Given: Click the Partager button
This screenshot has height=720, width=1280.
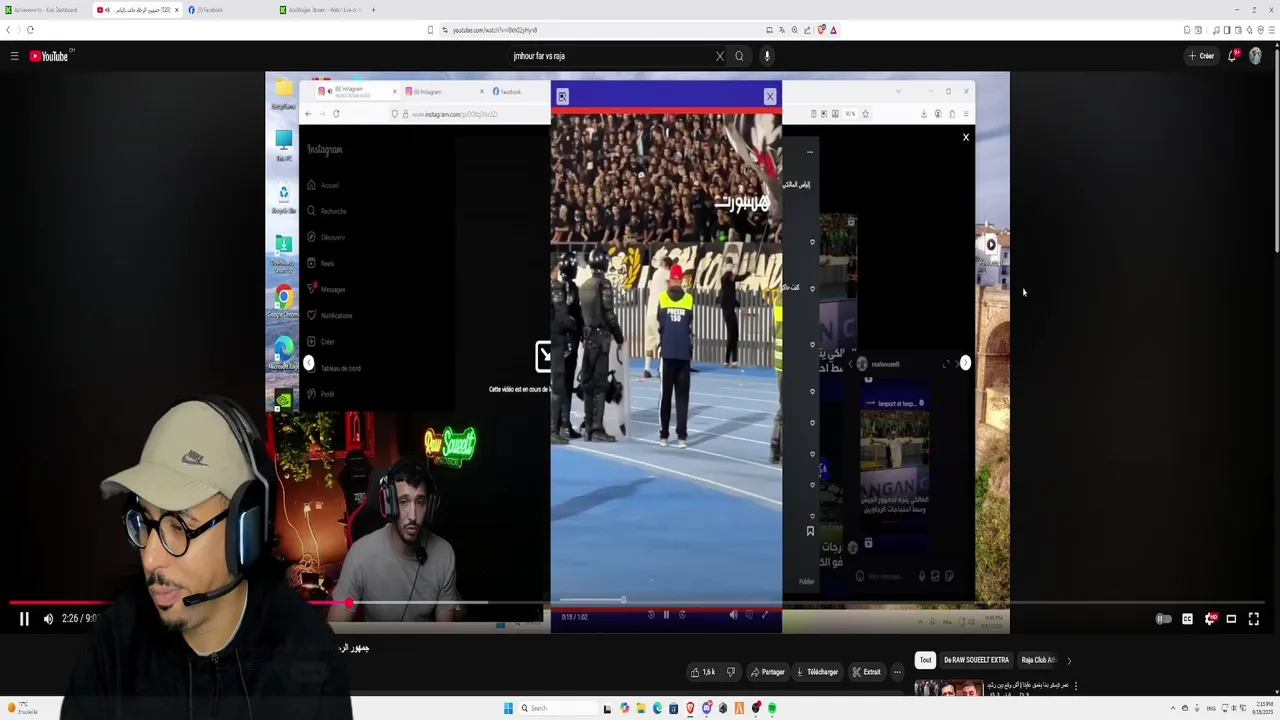Looking at the screenshot, I should coord(768,672).
